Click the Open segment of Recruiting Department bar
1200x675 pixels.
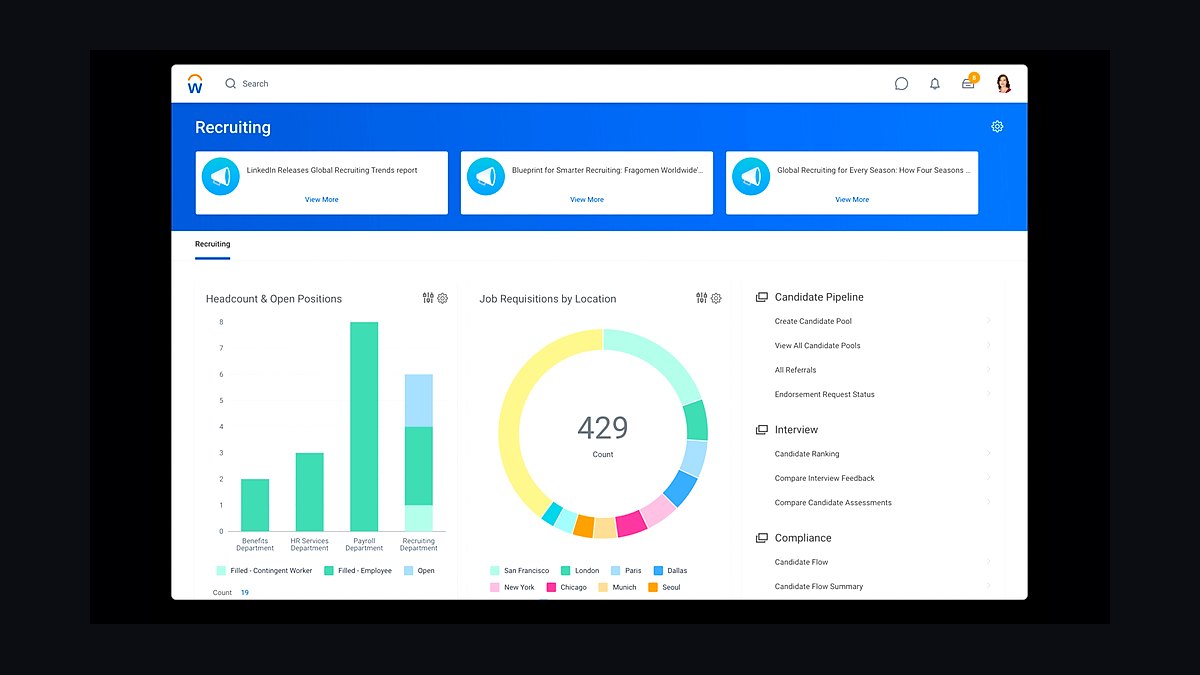[x=419, y=401]
